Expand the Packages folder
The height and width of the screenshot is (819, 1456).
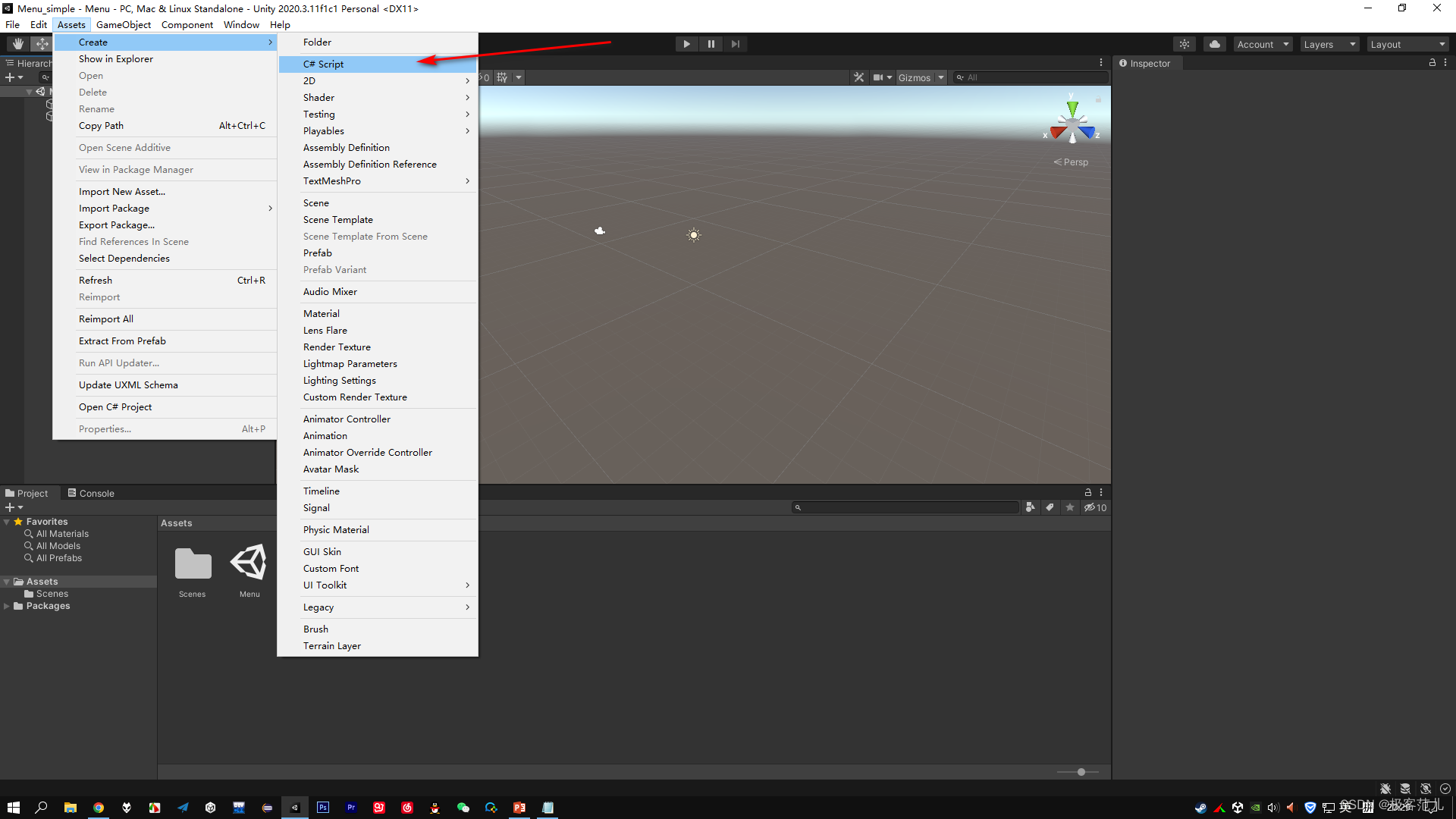(7, 607)
